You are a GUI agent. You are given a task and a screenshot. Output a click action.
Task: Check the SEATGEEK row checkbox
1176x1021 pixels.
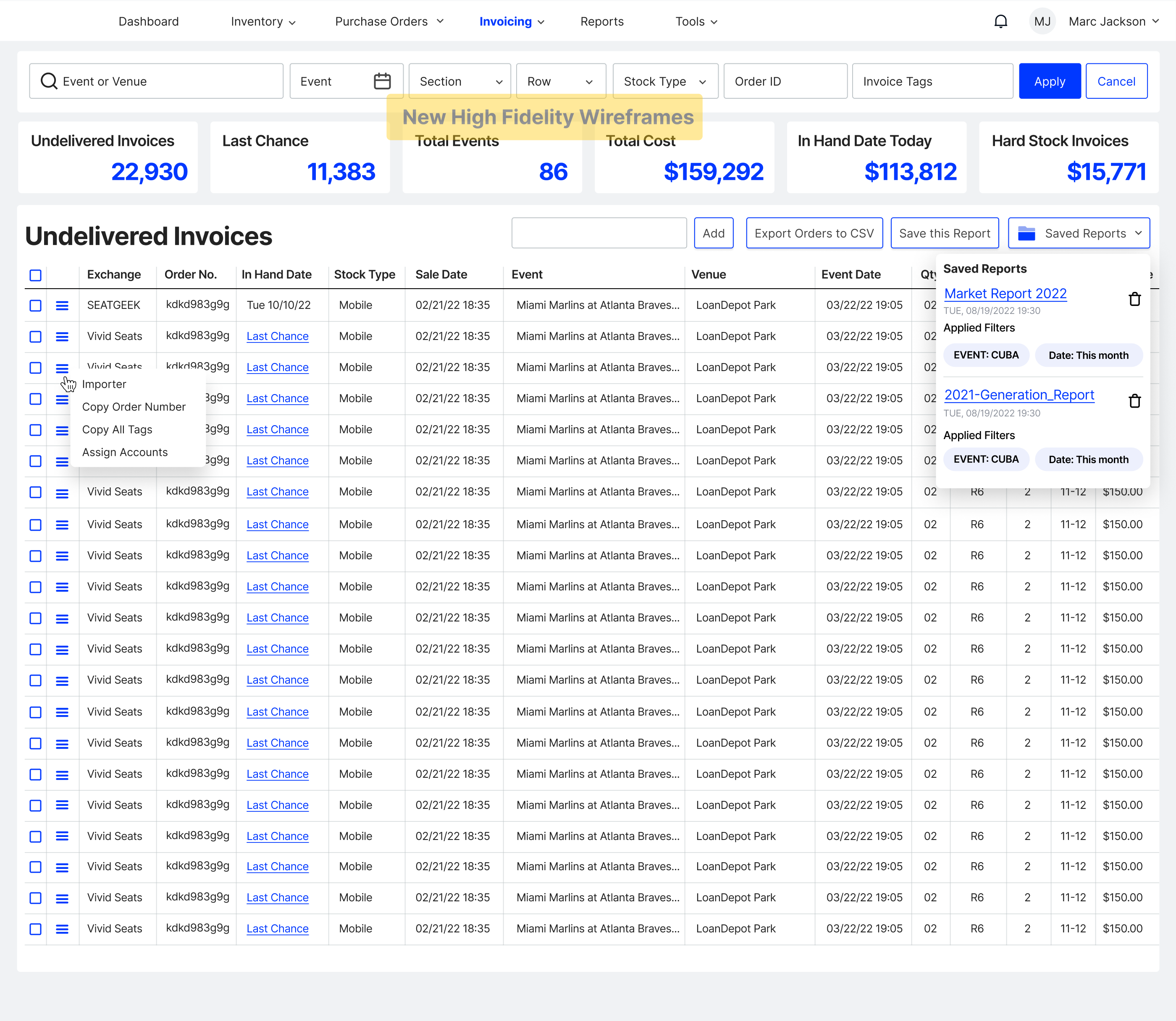point(35,305)
